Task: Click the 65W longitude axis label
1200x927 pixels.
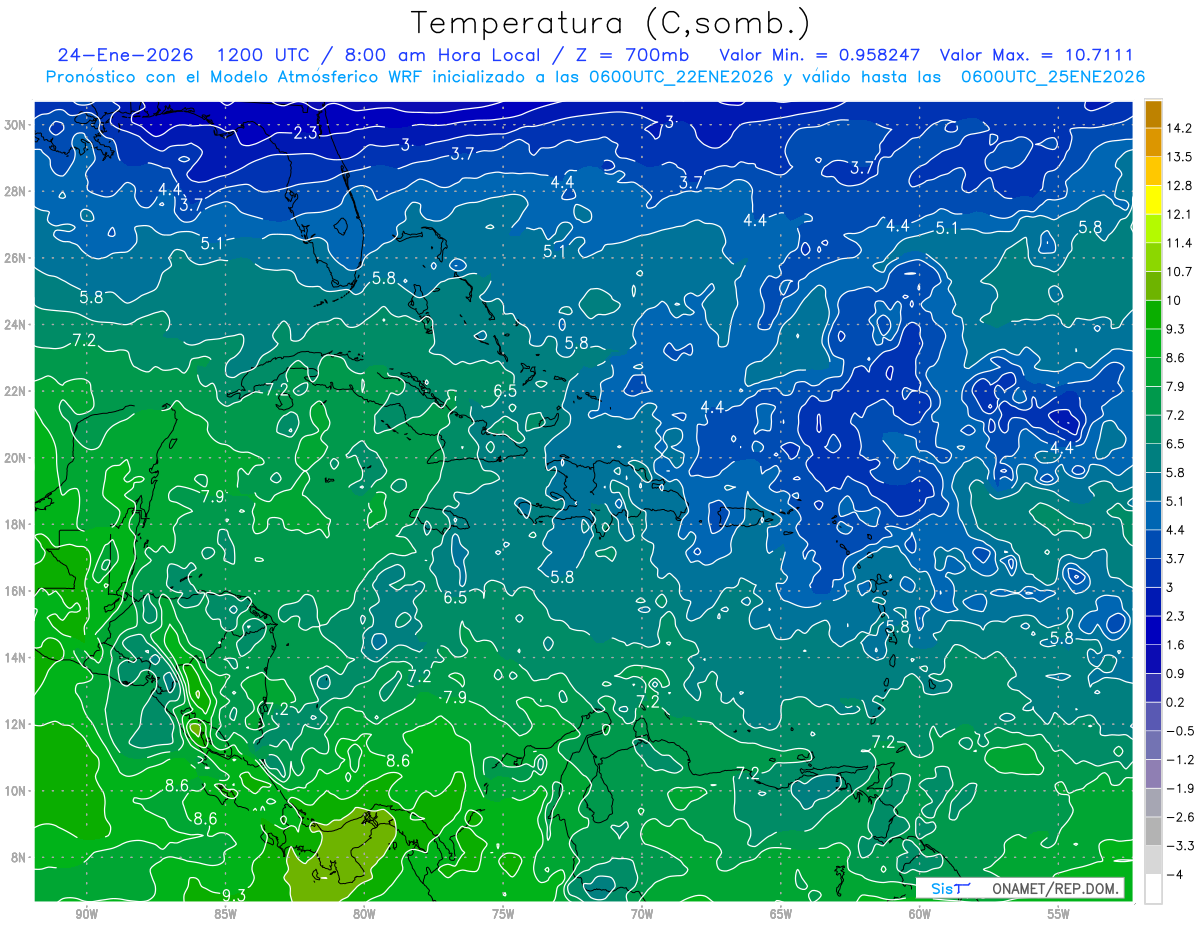Action: (x=781, y=913)
